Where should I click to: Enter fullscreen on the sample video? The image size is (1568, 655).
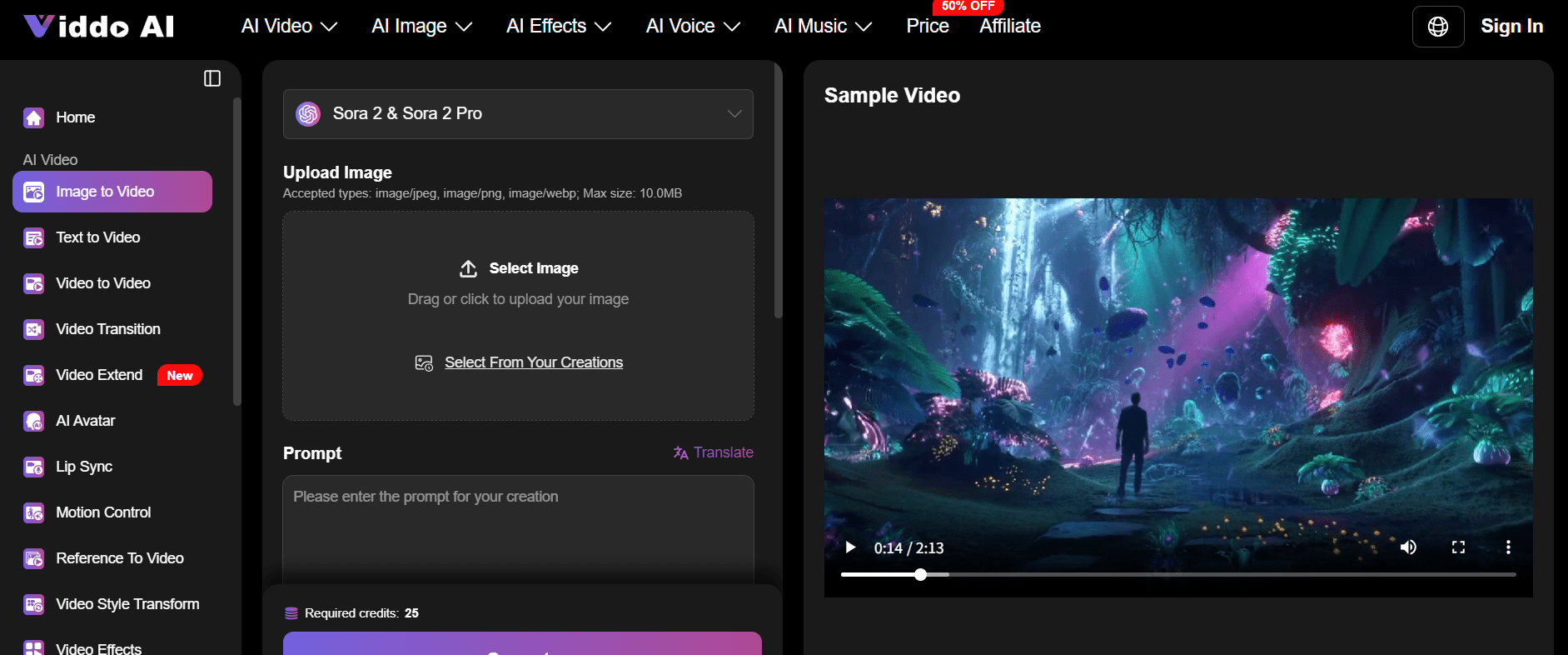(1457, 547)
